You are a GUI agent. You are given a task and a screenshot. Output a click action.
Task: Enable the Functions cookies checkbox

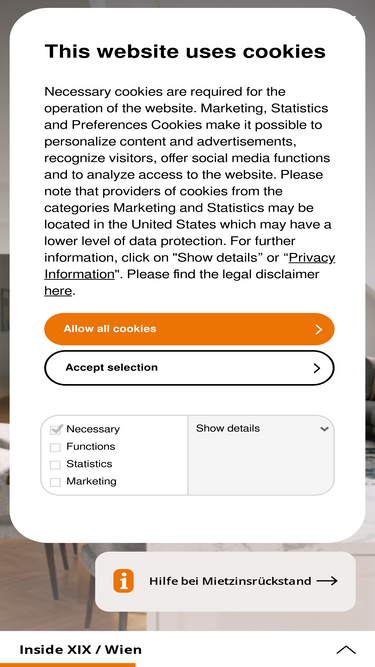tap(55, 448)
